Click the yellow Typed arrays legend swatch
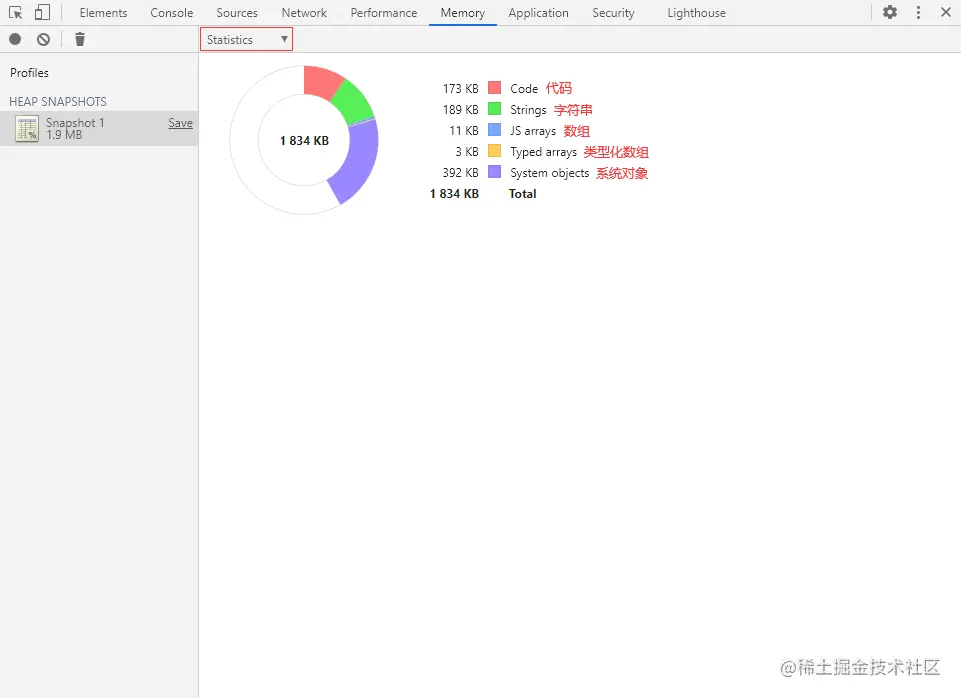 pyautogui.click(x=495, y=151)
